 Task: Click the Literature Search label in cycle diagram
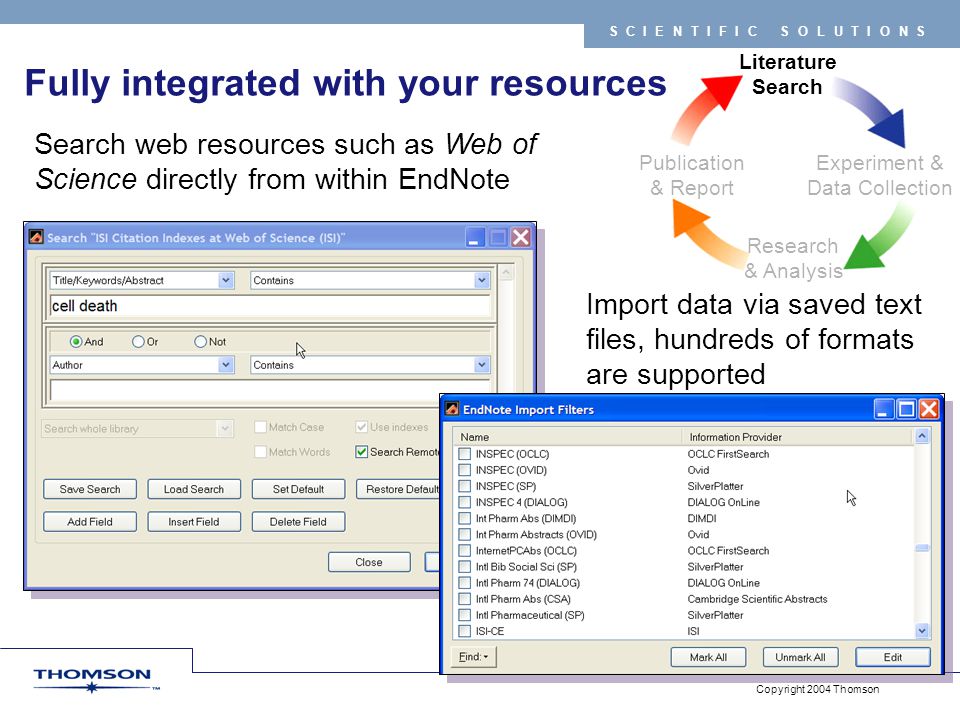pyautogui.click(x=787, y=75)
